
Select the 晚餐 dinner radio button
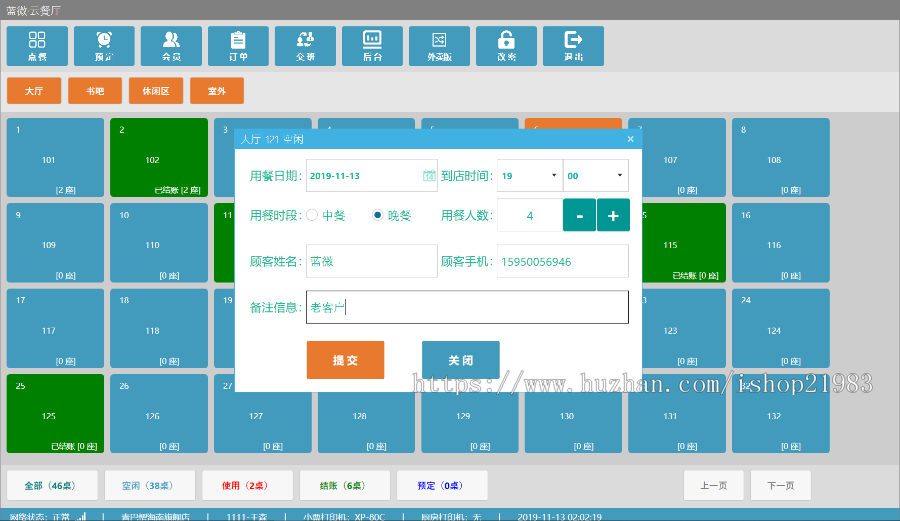click(x=377, y=215)
